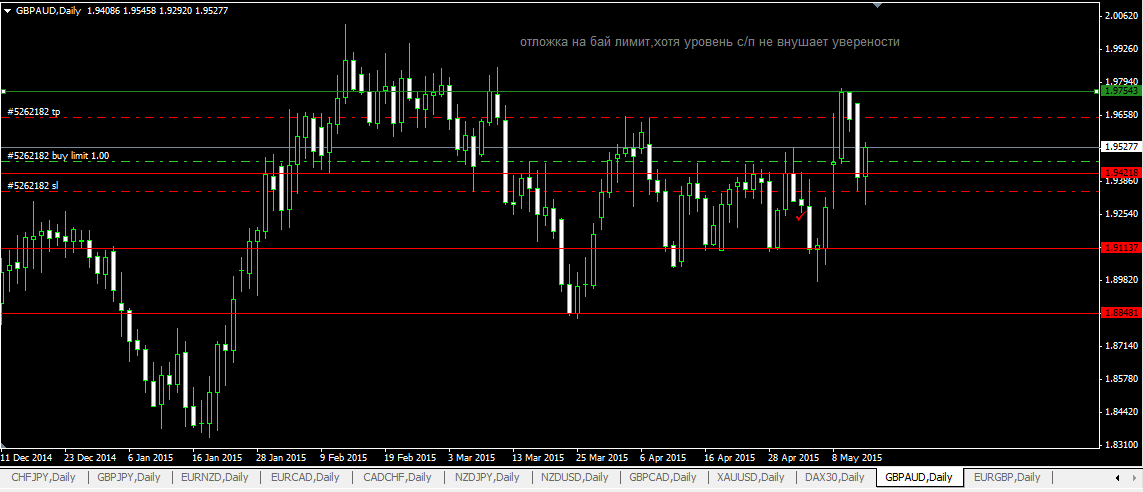This screenshot has width=1143, height=492.
Task: Select the red check mark object
Action: pyautogui.click(x=800, y=214)
